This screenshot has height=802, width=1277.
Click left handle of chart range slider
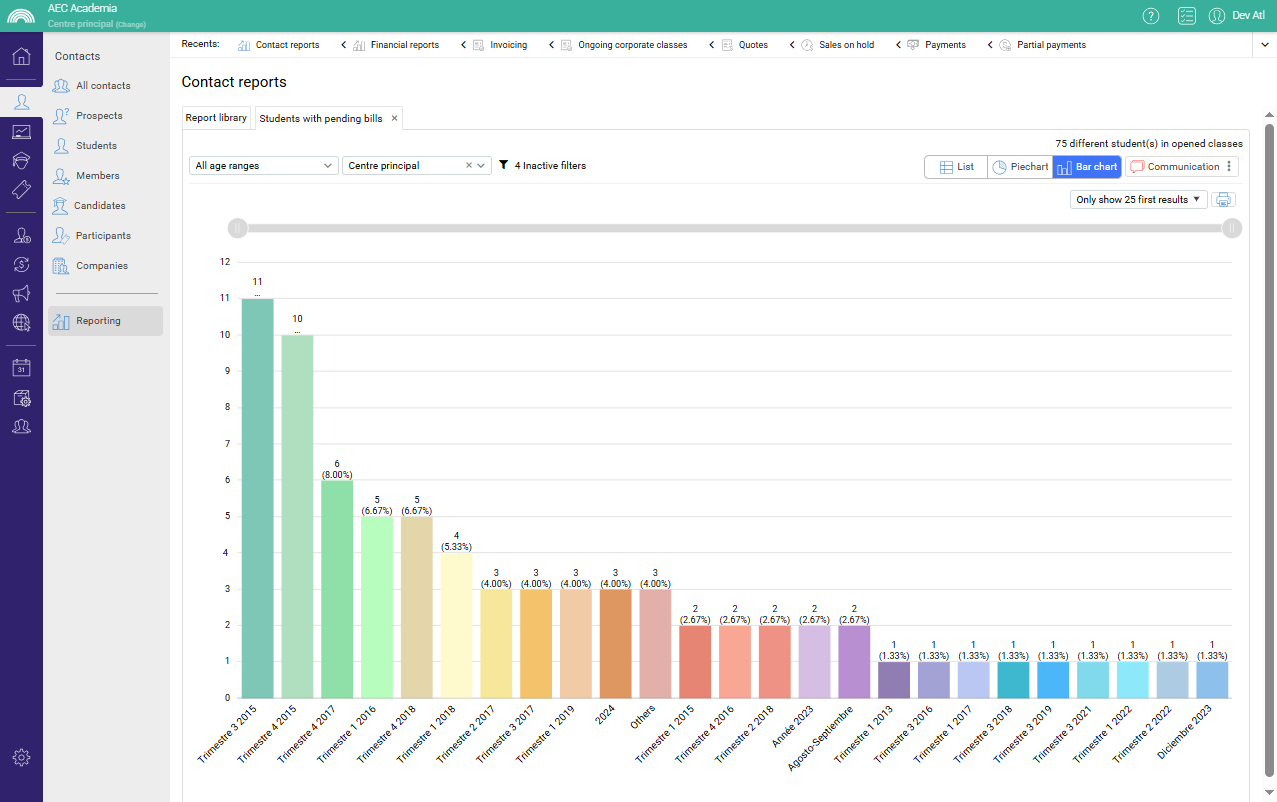[237, 228]
